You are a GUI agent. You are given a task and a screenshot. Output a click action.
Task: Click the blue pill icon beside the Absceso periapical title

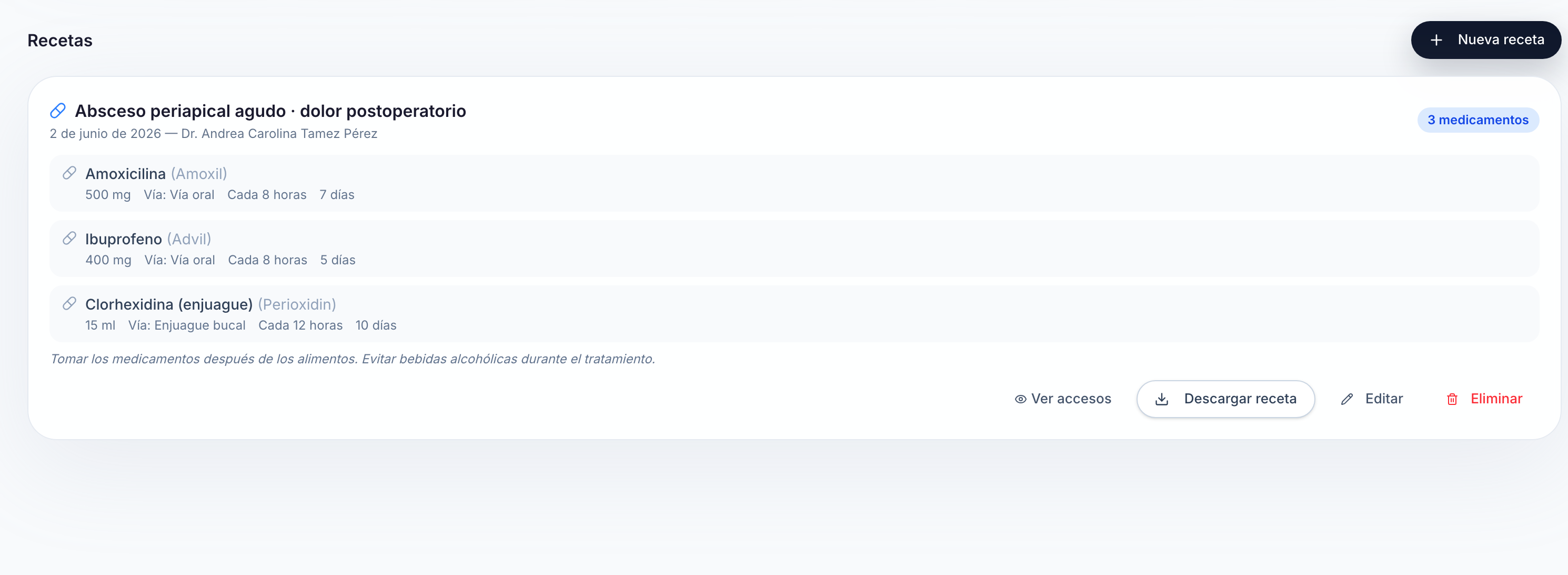pyautogui.click(x=58, y=111)
